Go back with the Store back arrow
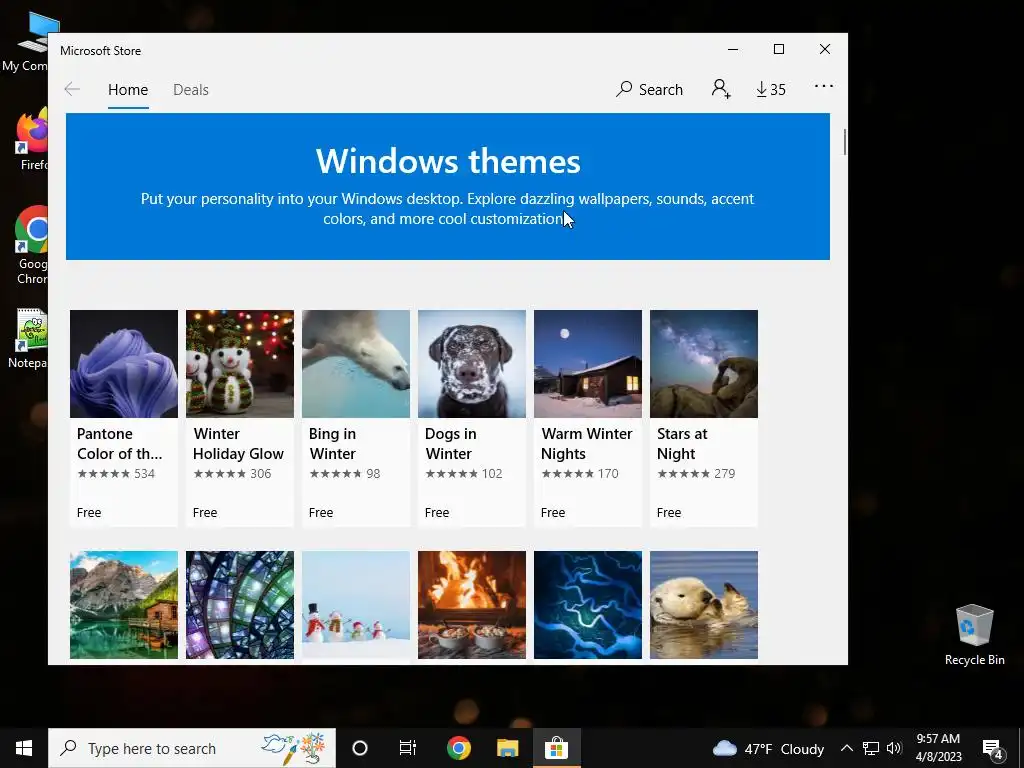Screen dimensions: 1024x768 [x=72, y=89]
